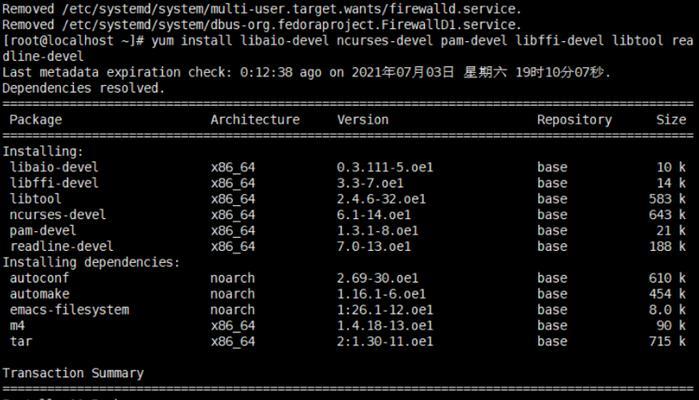Click readline-devel in the installing list
Screen dimensions: 699x400
[62, 247]
